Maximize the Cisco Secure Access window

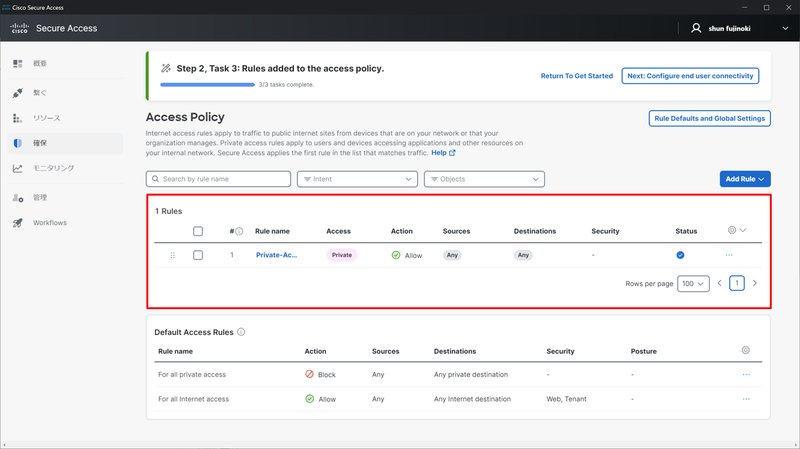766,8
